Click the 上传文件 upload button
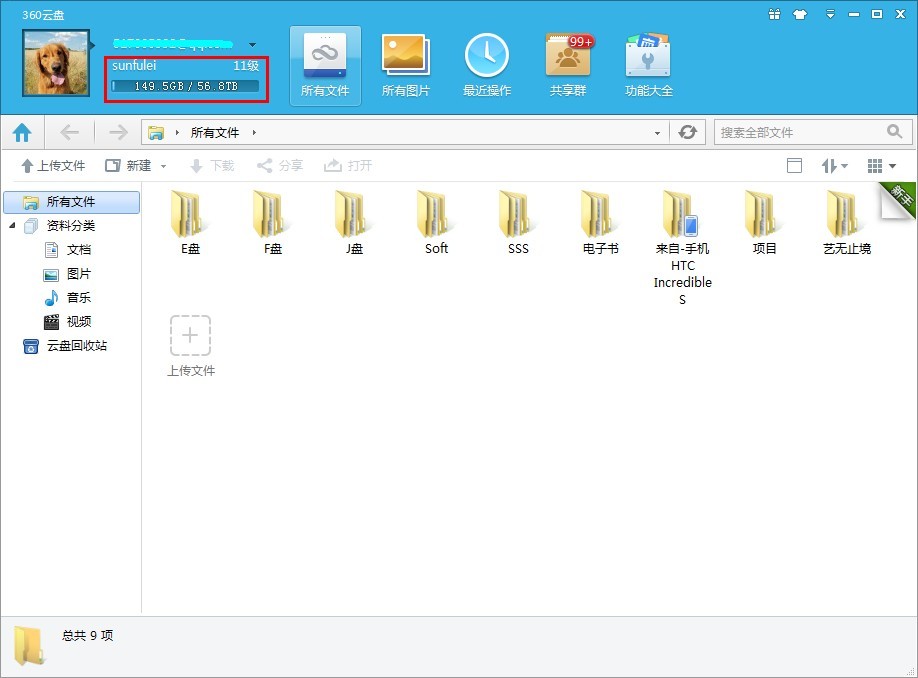This screenshot has width=918, height=678. click(53, 166)
